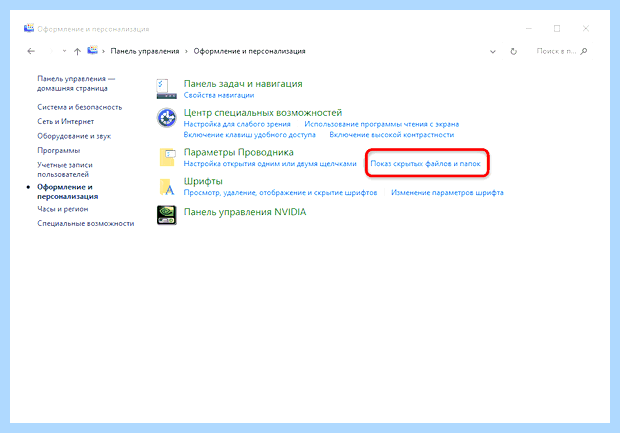This screenshot has width=620, height=433.
Task: Expand the chevron before 'Панель управления' breadcrumb
Action: [x=104, y=51]
